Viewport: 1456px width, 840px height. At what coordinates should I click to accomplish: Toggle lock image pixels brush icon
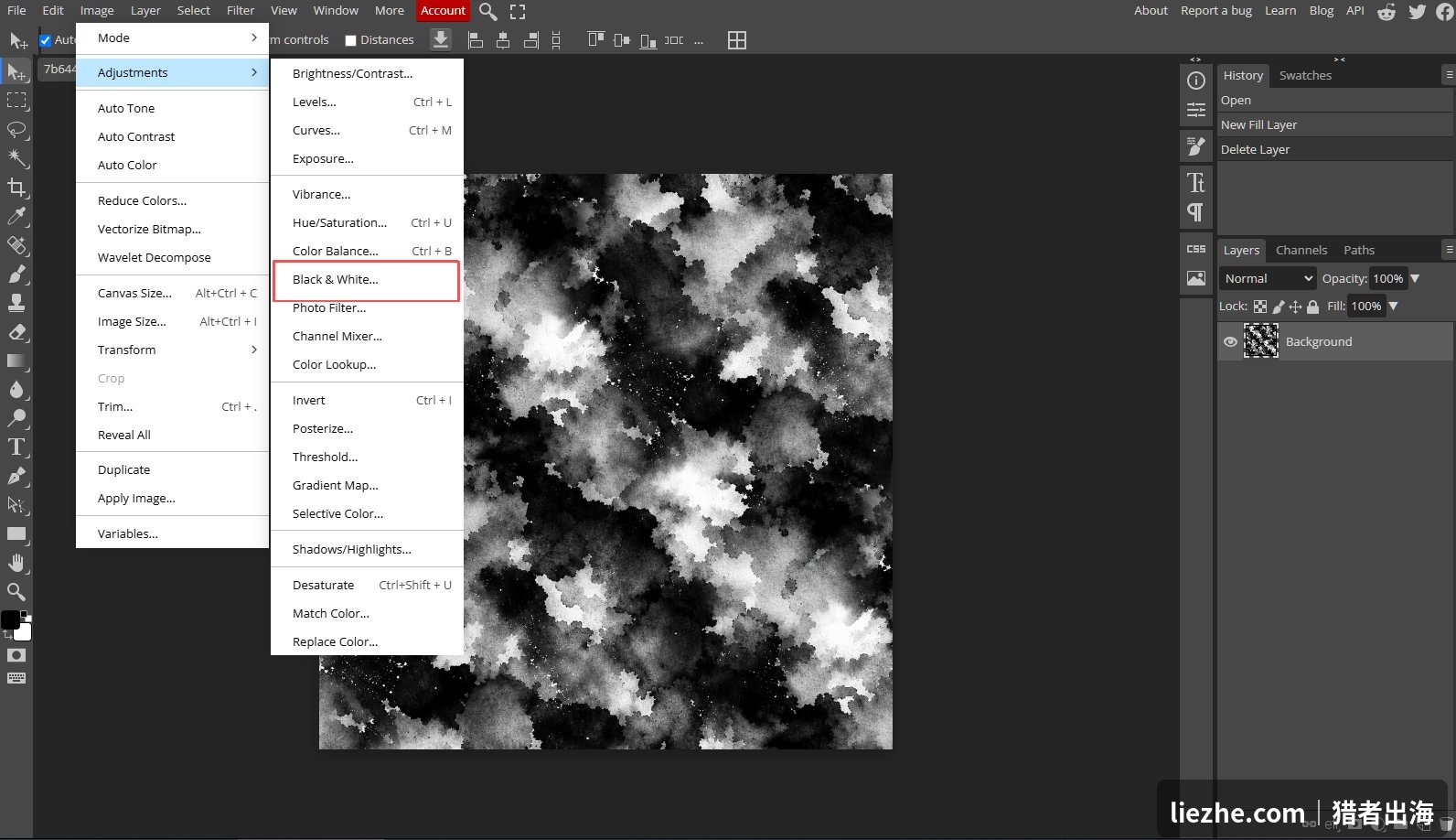pyautogui.click(x=1279, y=307)
